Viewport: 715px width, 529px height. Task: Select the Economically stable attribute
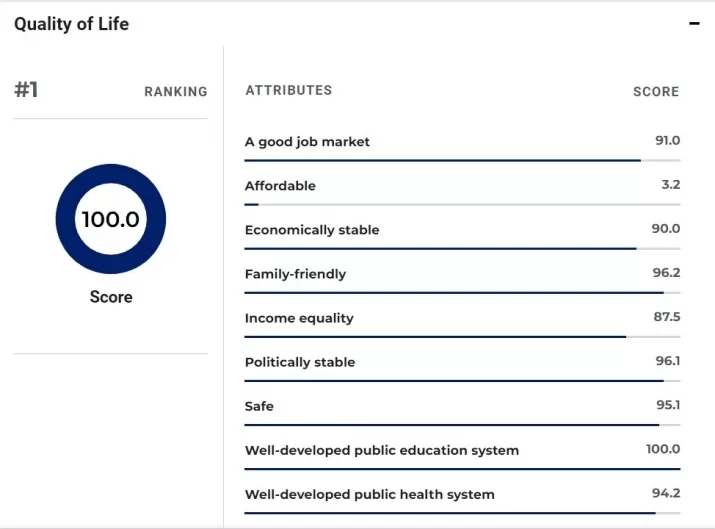pyautogui.click(x=312, y=230)
